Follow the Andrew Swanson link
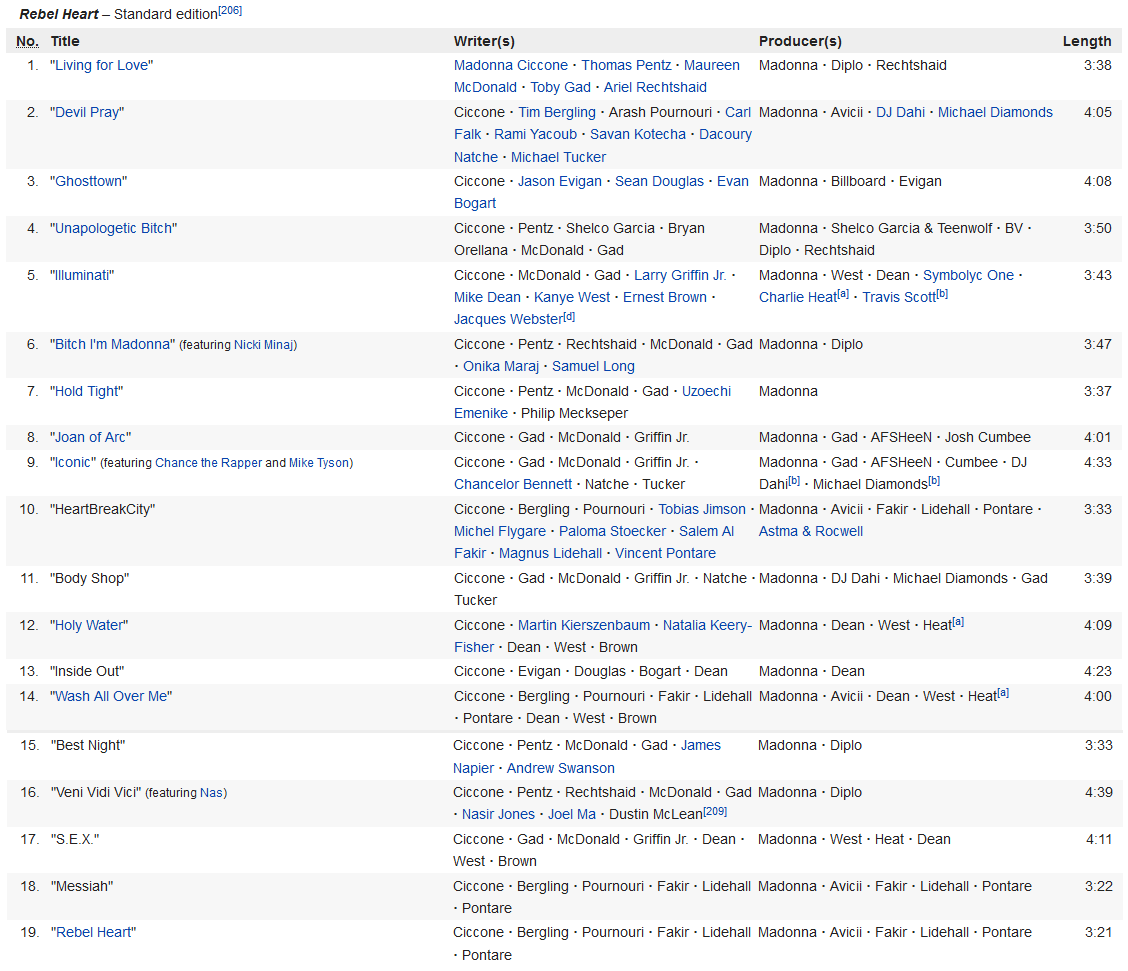Image resolution: width=1128 pixels, height=971 pixels. pos(560,768)
